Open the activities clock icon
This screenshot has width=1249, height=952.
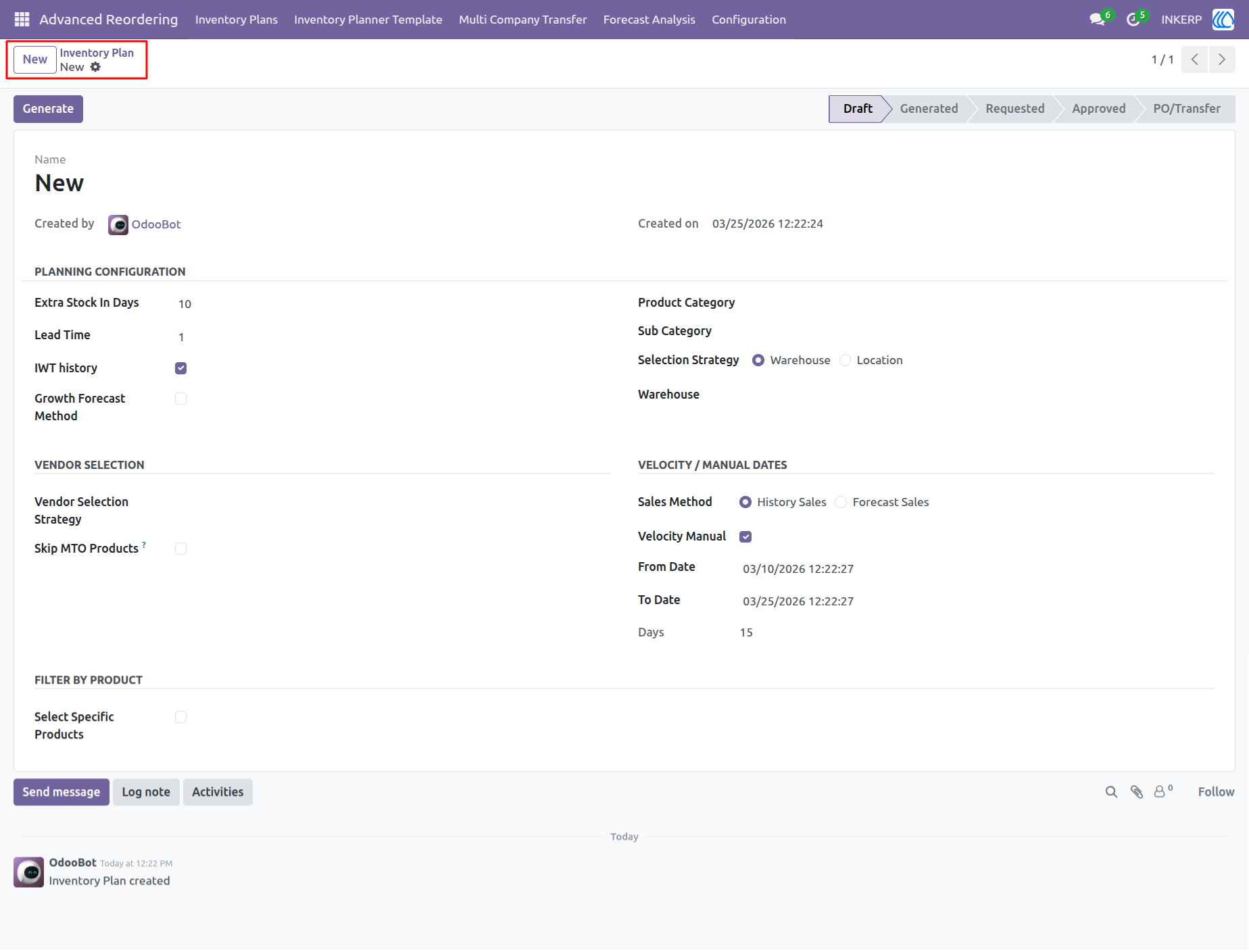(1133, 20)
